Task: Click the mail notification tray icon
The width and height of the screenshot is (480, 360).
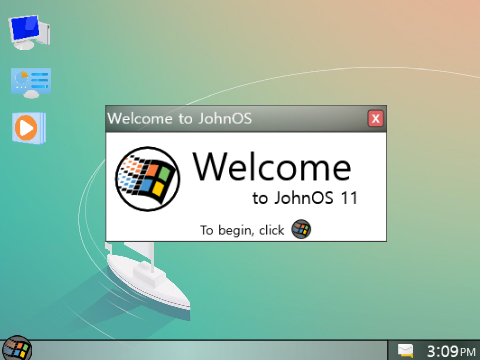Action: point(405,351)
